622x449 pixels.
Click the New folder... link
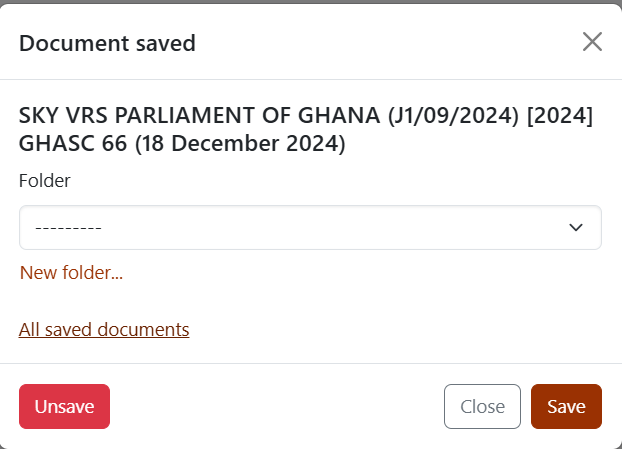[x=71, y=272]
